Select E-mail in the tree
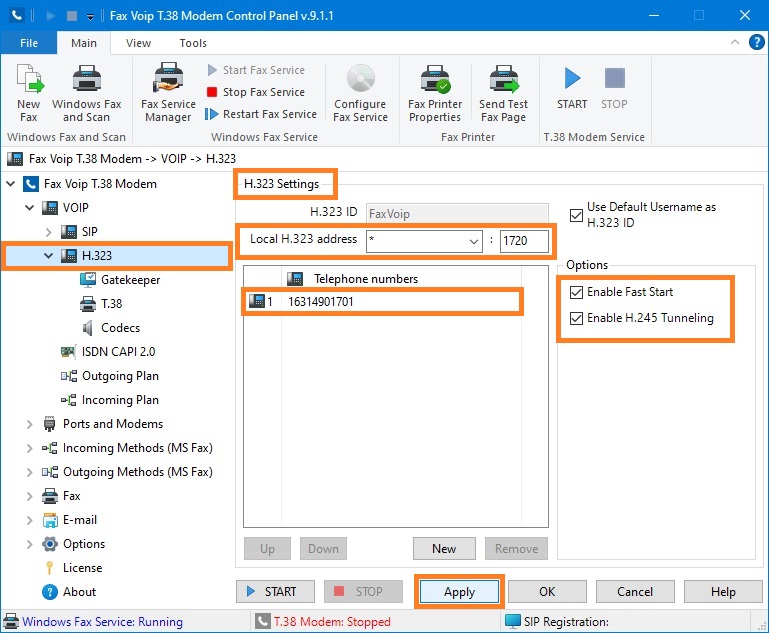 pos(79,520)
